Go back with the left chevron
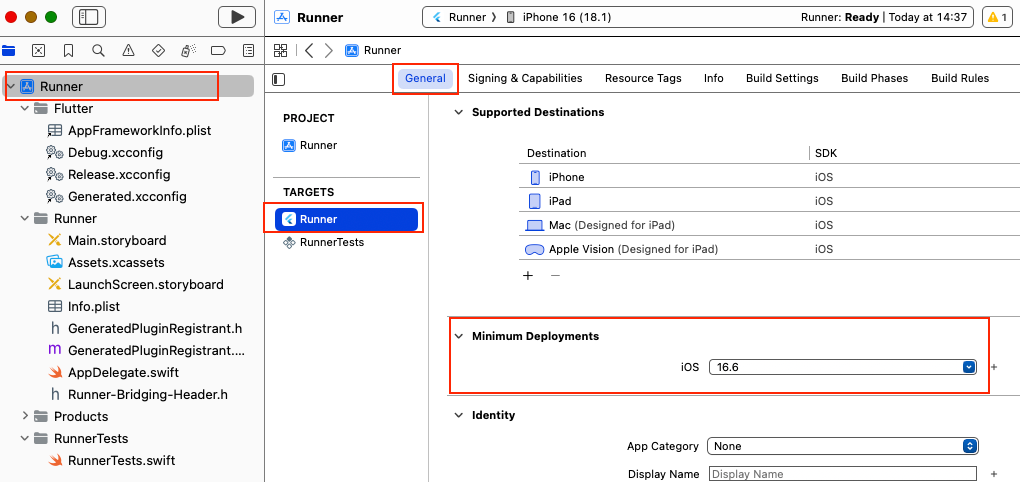 point(309,50)
